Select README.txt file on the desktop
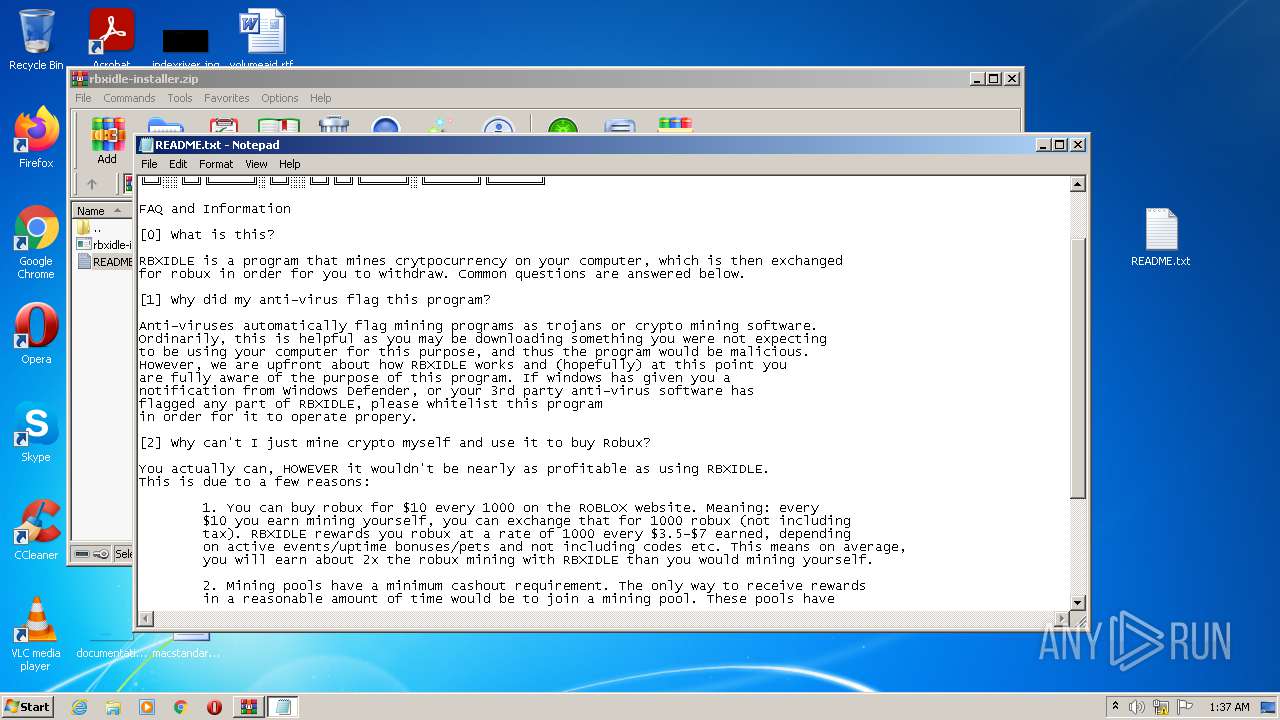This screenshot has width=1280, height=720. coord(1161,237)
